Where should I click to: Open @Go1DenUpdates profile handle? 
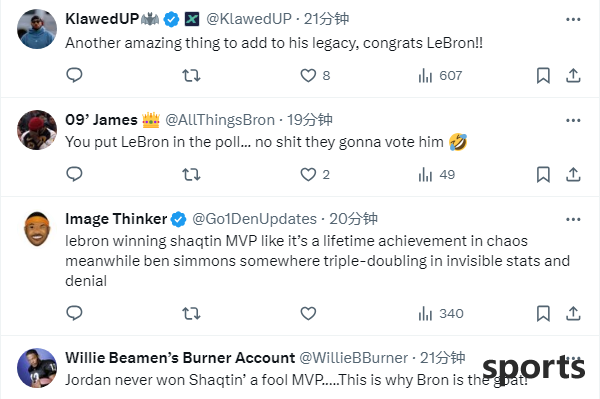tap(254, 219)
